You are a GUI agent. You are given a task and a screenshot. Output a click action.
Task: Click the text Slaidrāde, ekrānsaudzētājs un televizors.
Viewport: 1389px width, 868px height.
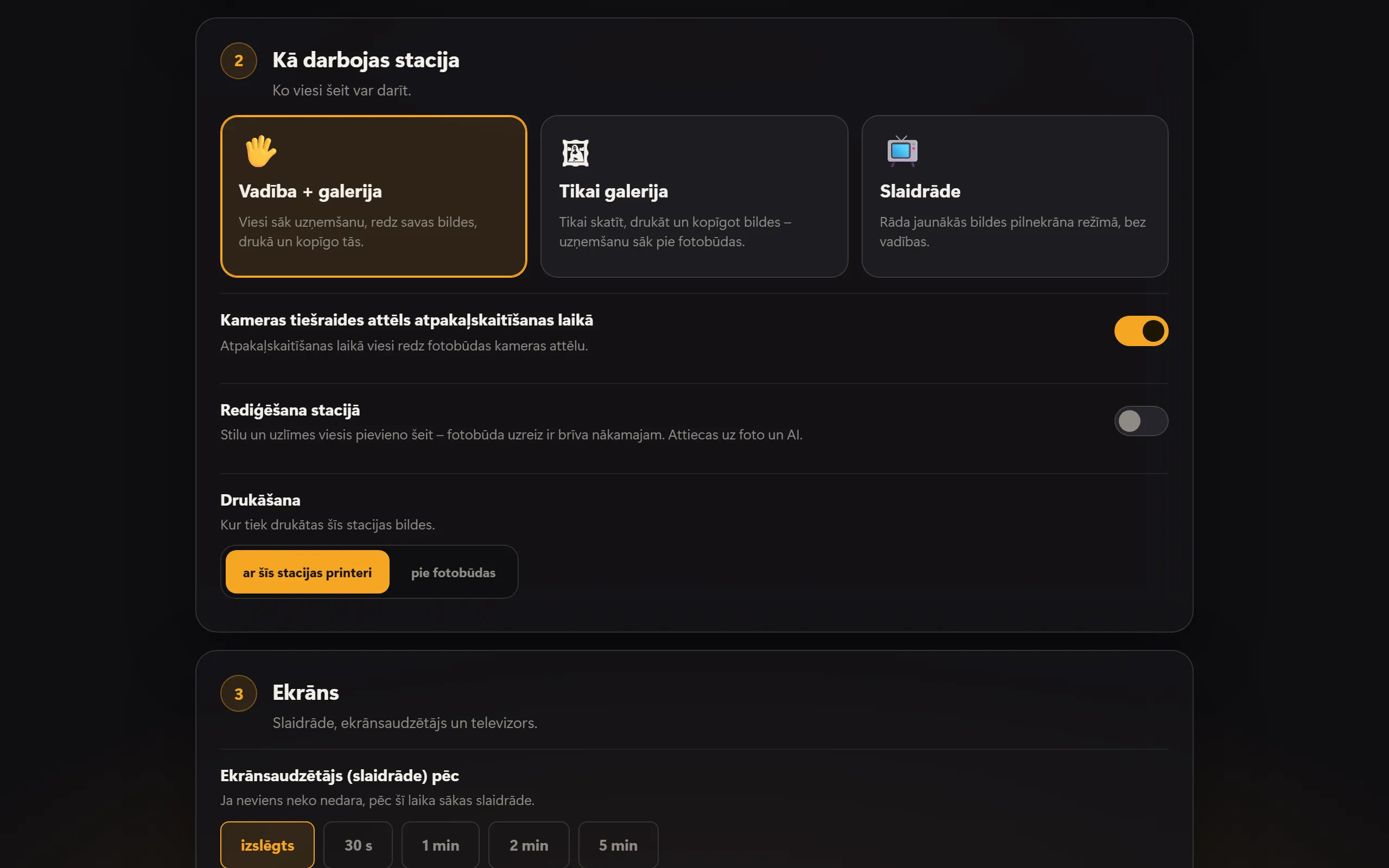(405, 723)
